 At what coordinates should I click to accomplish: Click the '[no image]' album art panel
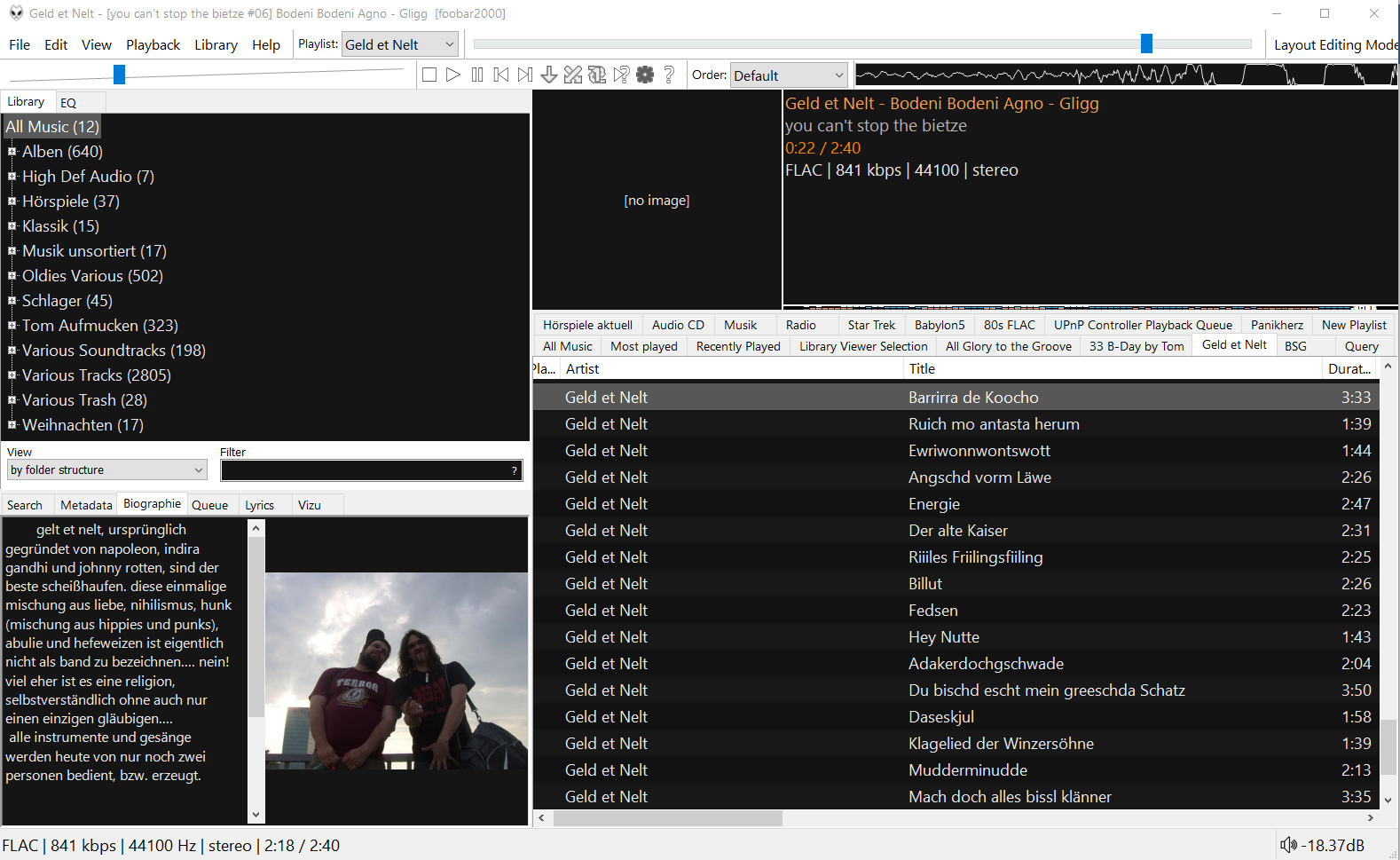[657, 201]
